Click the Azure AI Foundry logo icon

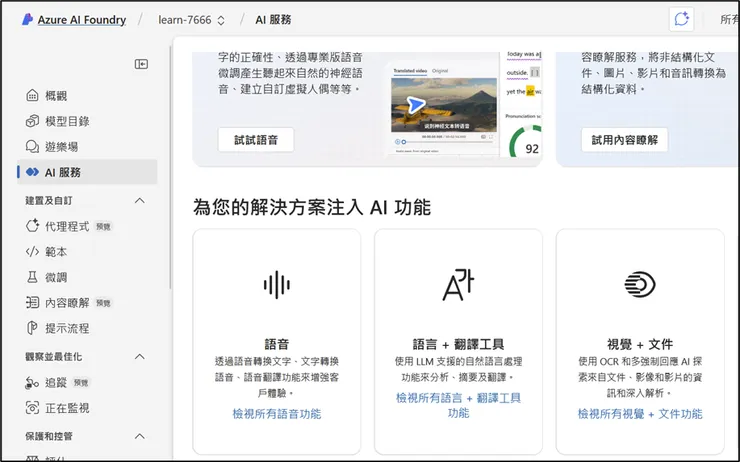click(27, 19)
